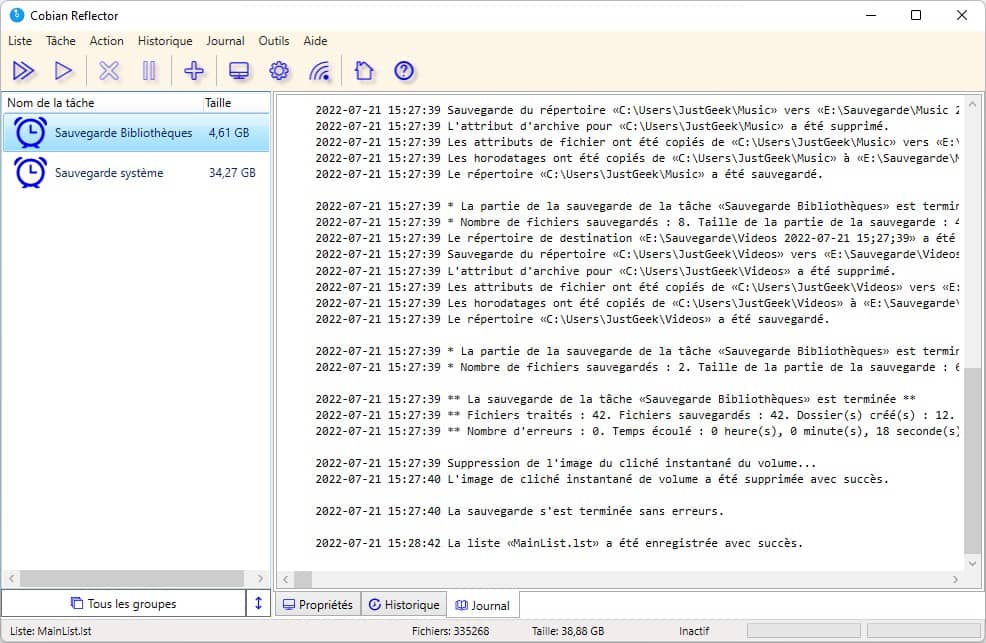Viewport: 986px width, 643px height.
Task: Open the Liste menu
Action: [20, 41]
